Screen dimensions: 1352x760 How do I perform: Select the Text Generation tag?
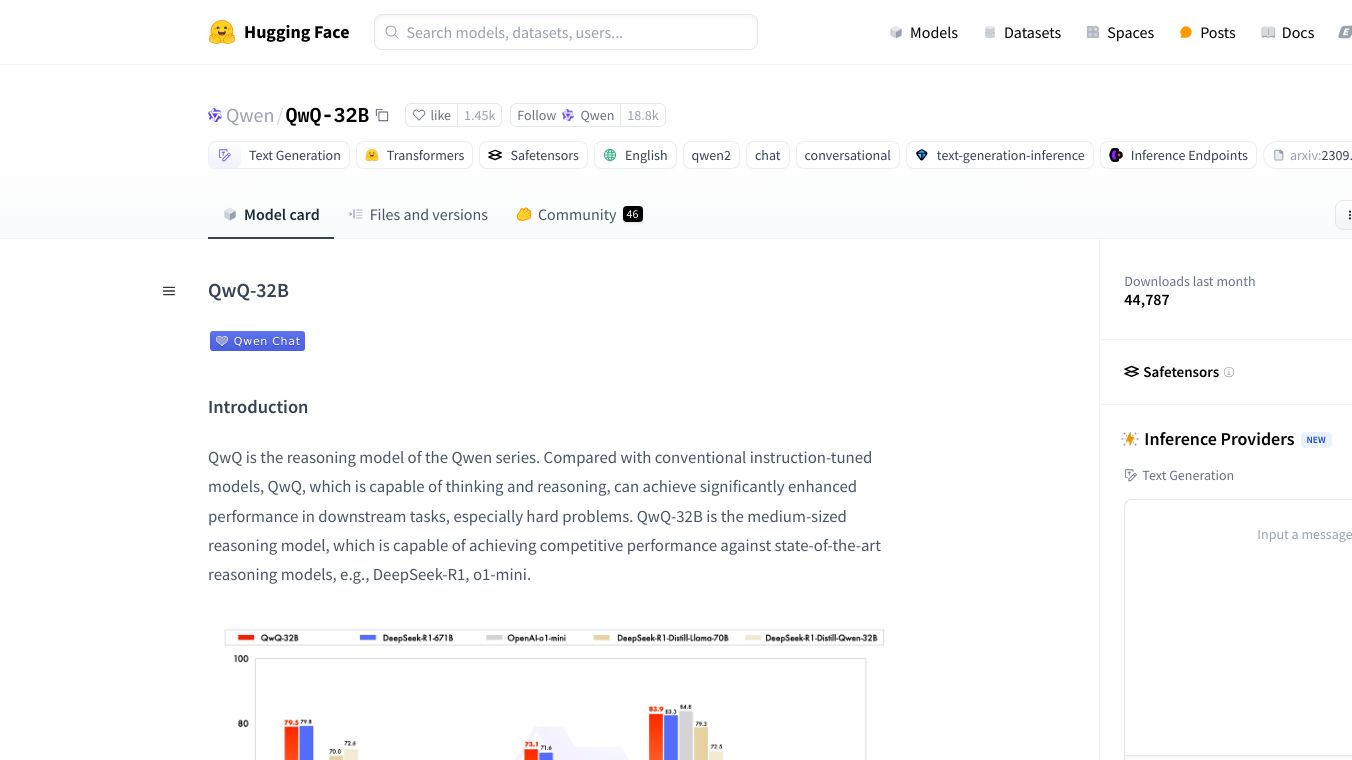point(279,155)
